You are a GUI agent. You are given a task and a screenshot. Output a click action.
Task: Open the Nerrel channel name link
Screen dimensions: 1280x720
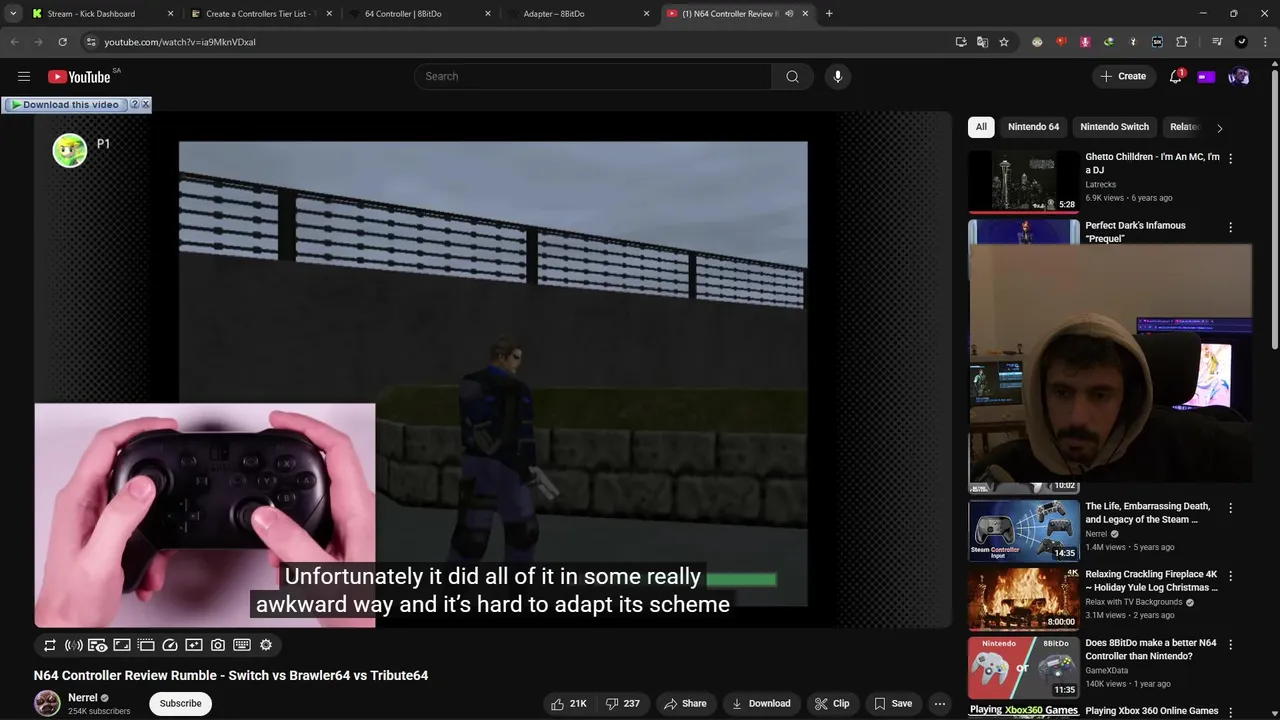(83, 698)
